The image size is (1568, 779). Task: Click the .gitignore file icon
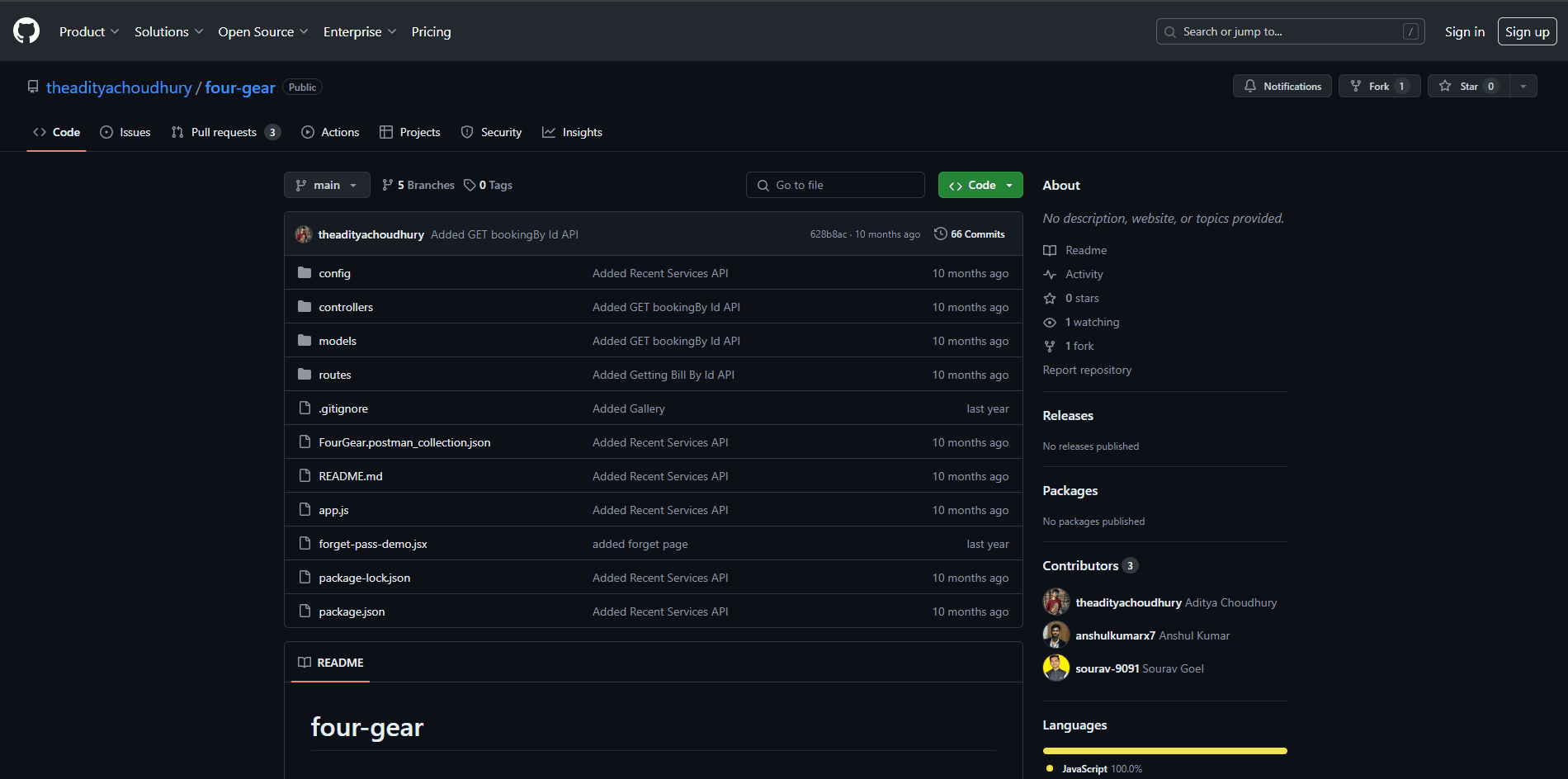tap(305, 408)
